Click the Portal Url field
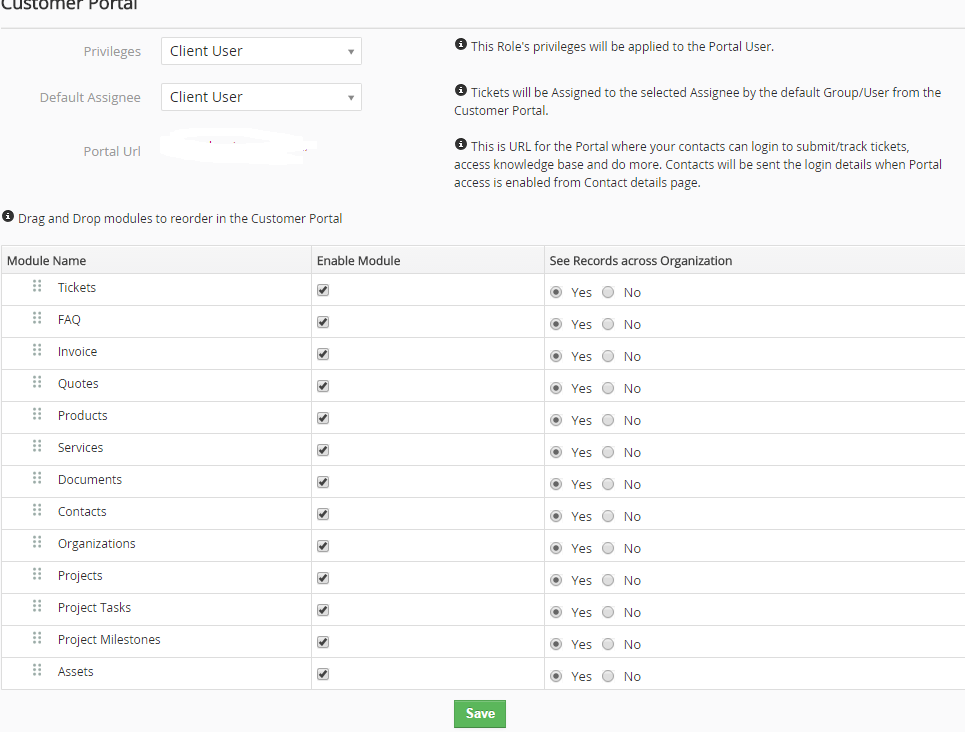The width and height of the screenshot is (965, 732). [239, 147]
